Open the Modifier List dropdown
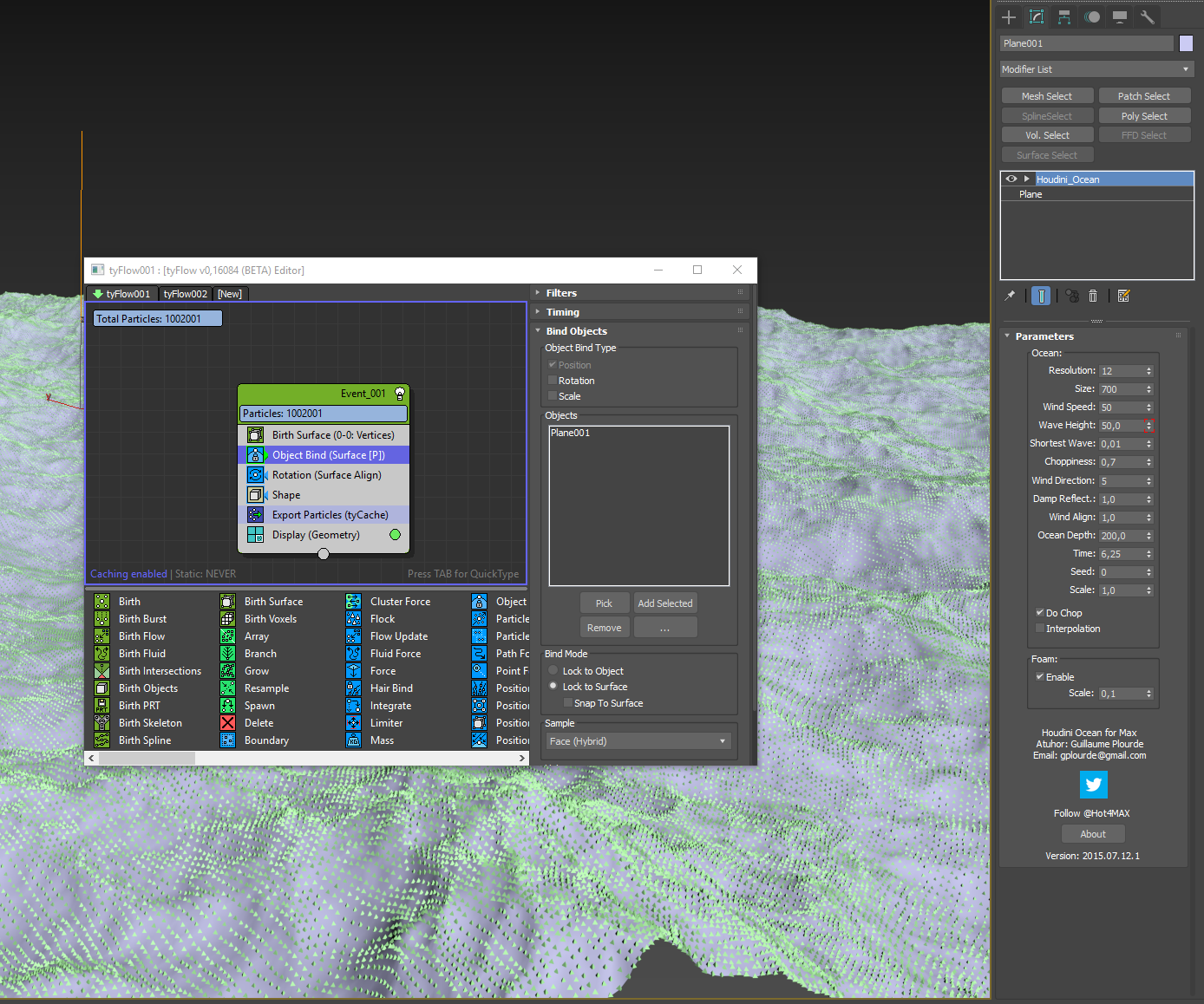This screenshot has width=1204, height=1004. 1096,69
